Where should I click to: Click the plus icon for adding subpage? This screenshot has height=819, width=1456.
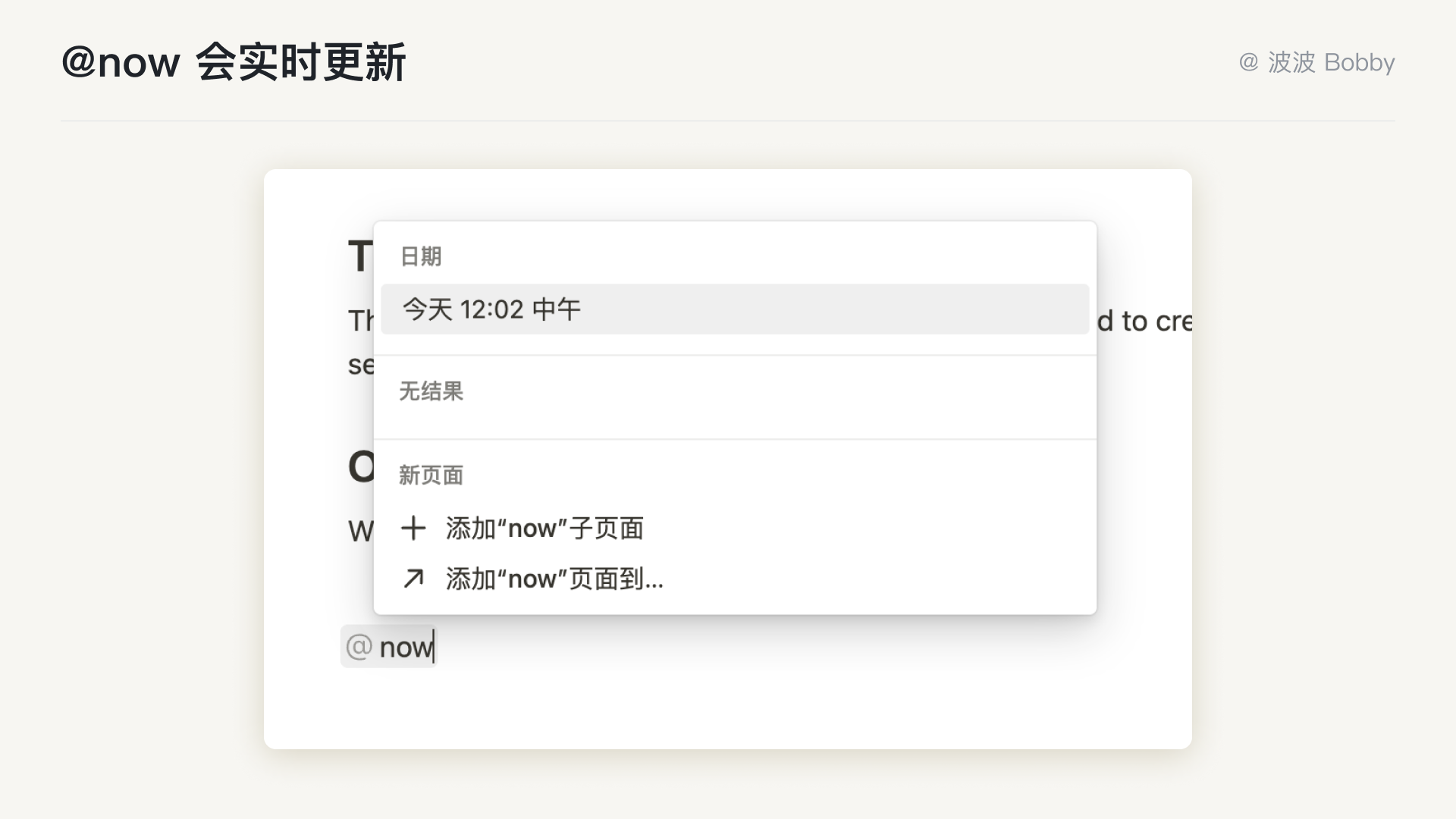click(x=413, y=529)
